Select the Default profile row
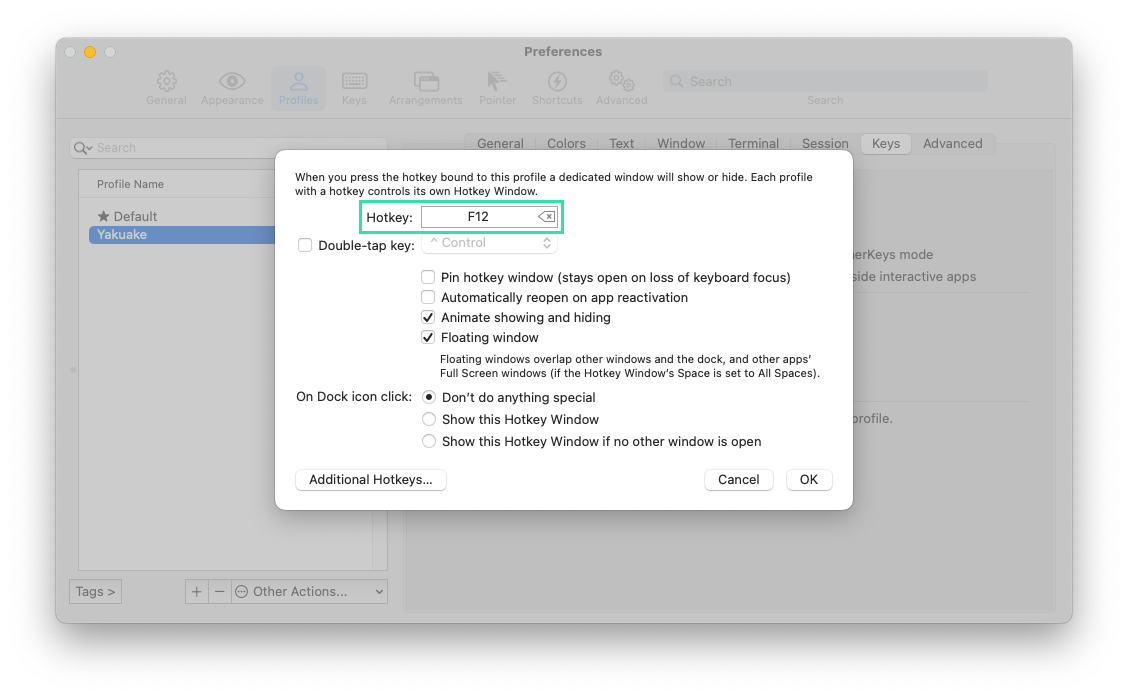1128x697 pixels. coord(182,216)
